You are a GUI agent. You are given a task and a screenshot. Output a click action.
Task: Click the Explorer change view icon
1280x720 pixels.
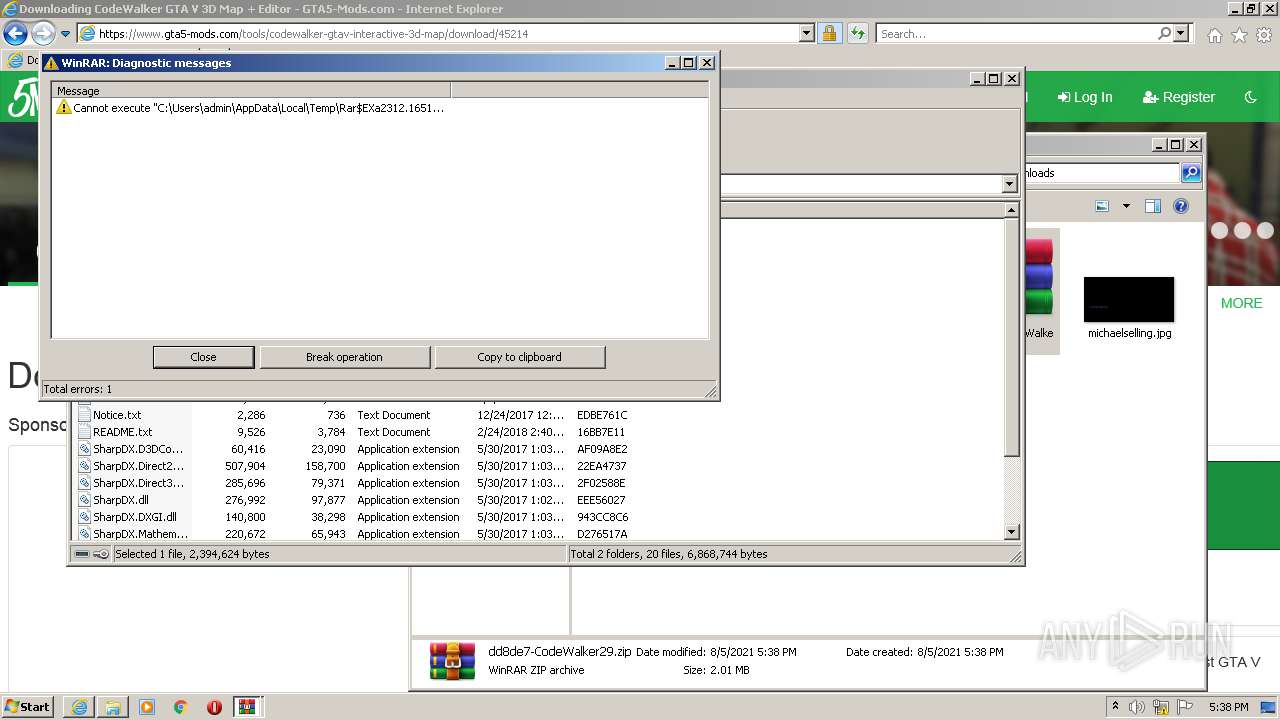1102,206
